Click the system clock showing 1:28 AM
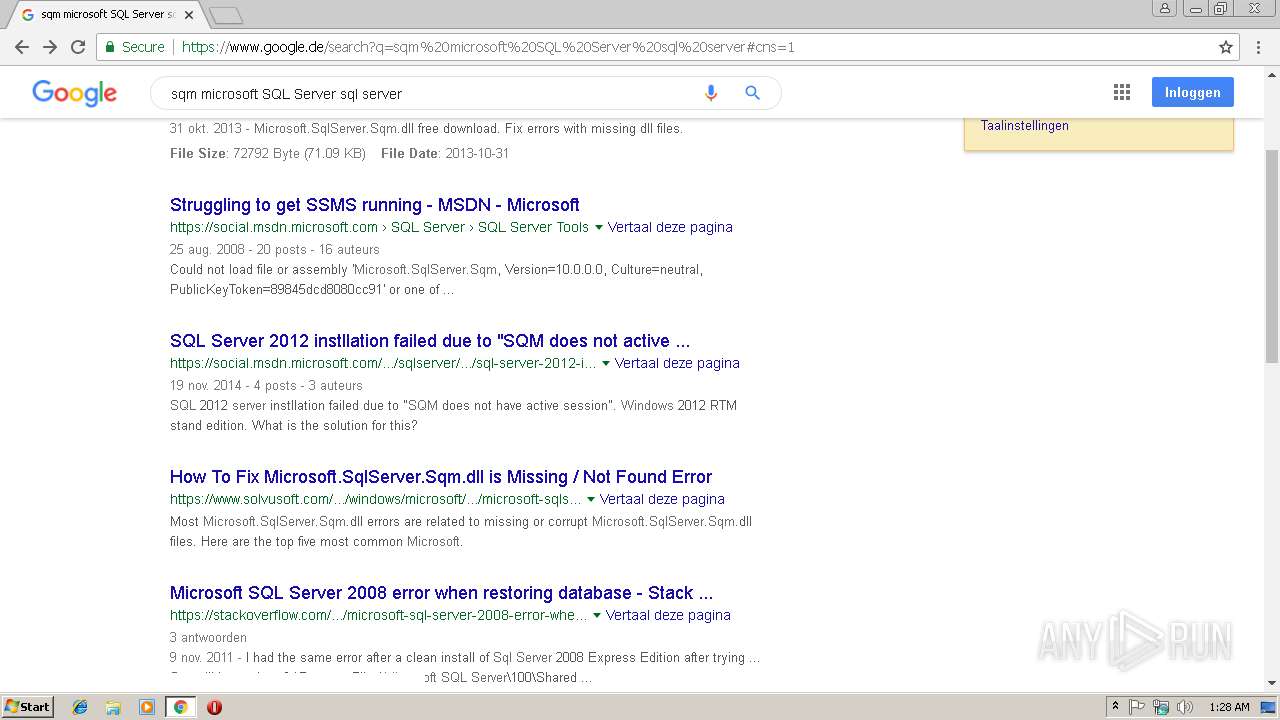This screenshot has height=720, width=1280. click(x=1229, y=707)
